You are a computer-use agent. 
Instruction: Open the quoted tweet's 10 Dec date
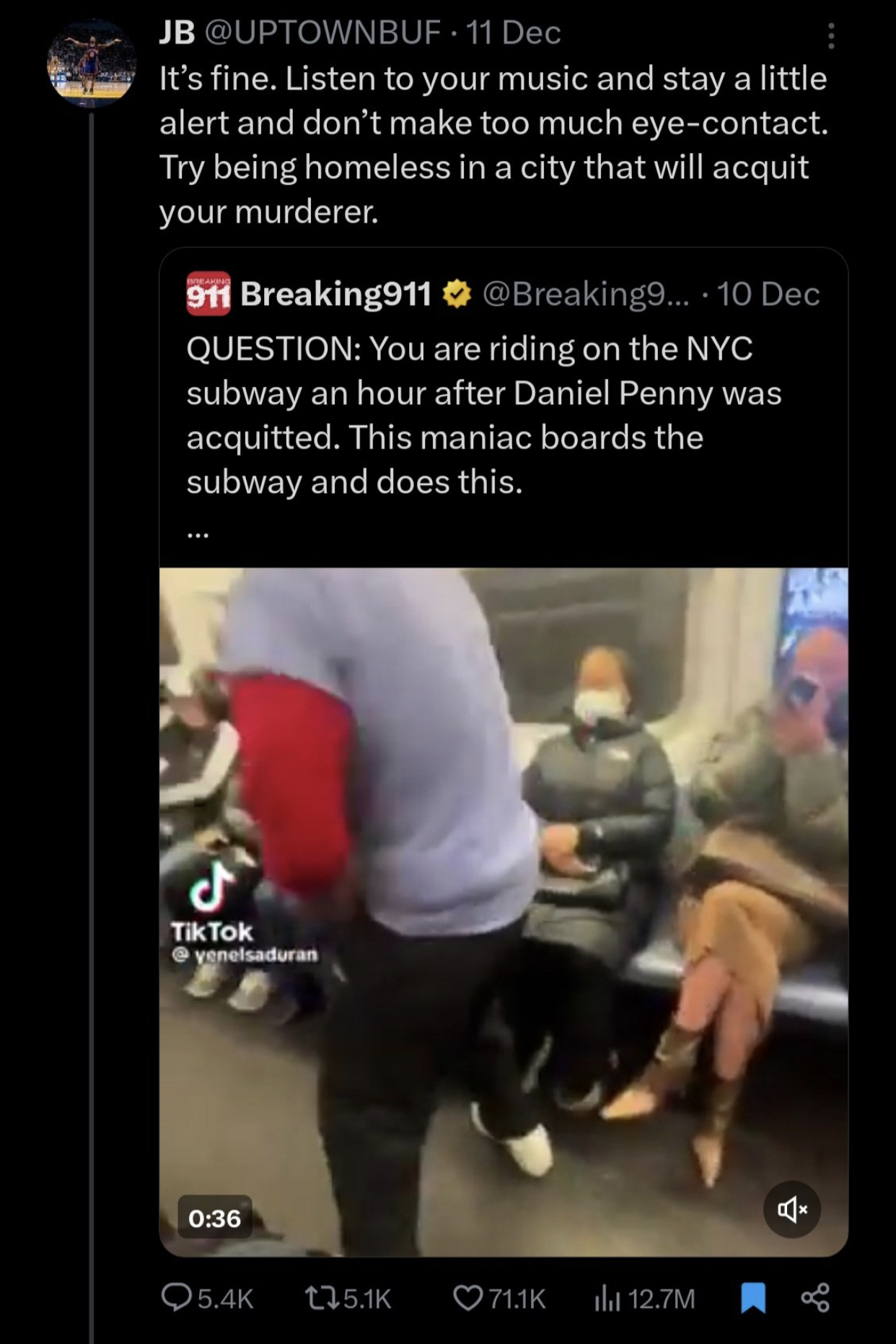pyautogui.click(x=768, y=294)
